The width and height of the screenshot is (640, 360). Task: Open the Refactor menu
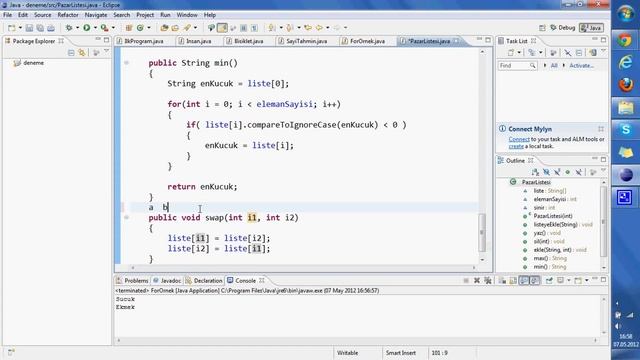click(x=68, y=15)
